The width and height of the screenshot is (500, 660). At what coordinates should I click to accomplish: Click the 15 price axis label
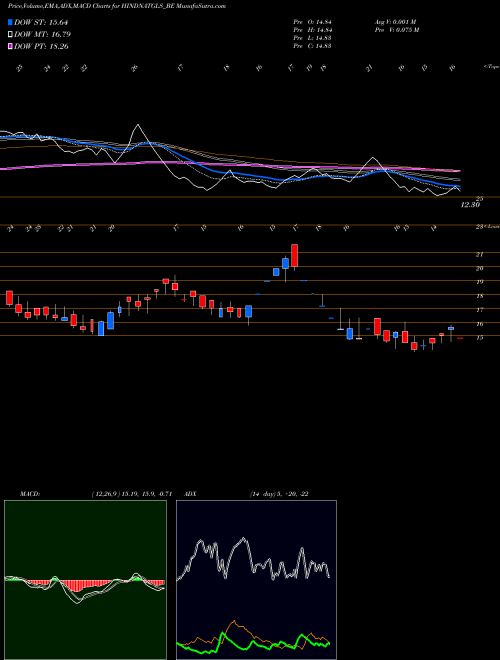coord(479,338)
